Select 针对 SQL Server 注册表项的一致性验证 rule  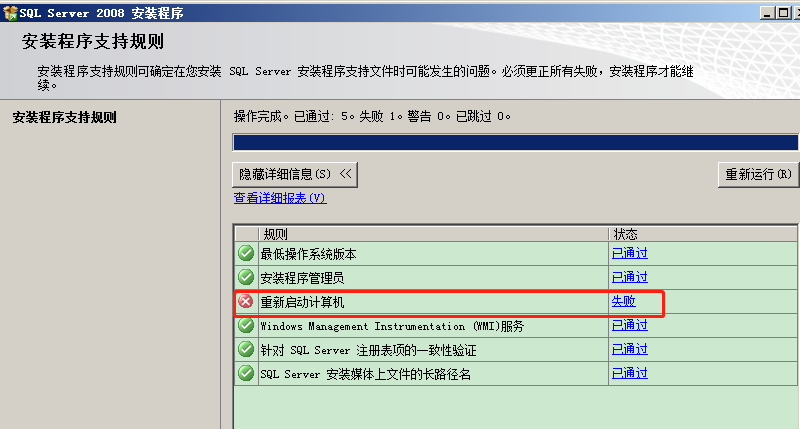click(368, 350)
